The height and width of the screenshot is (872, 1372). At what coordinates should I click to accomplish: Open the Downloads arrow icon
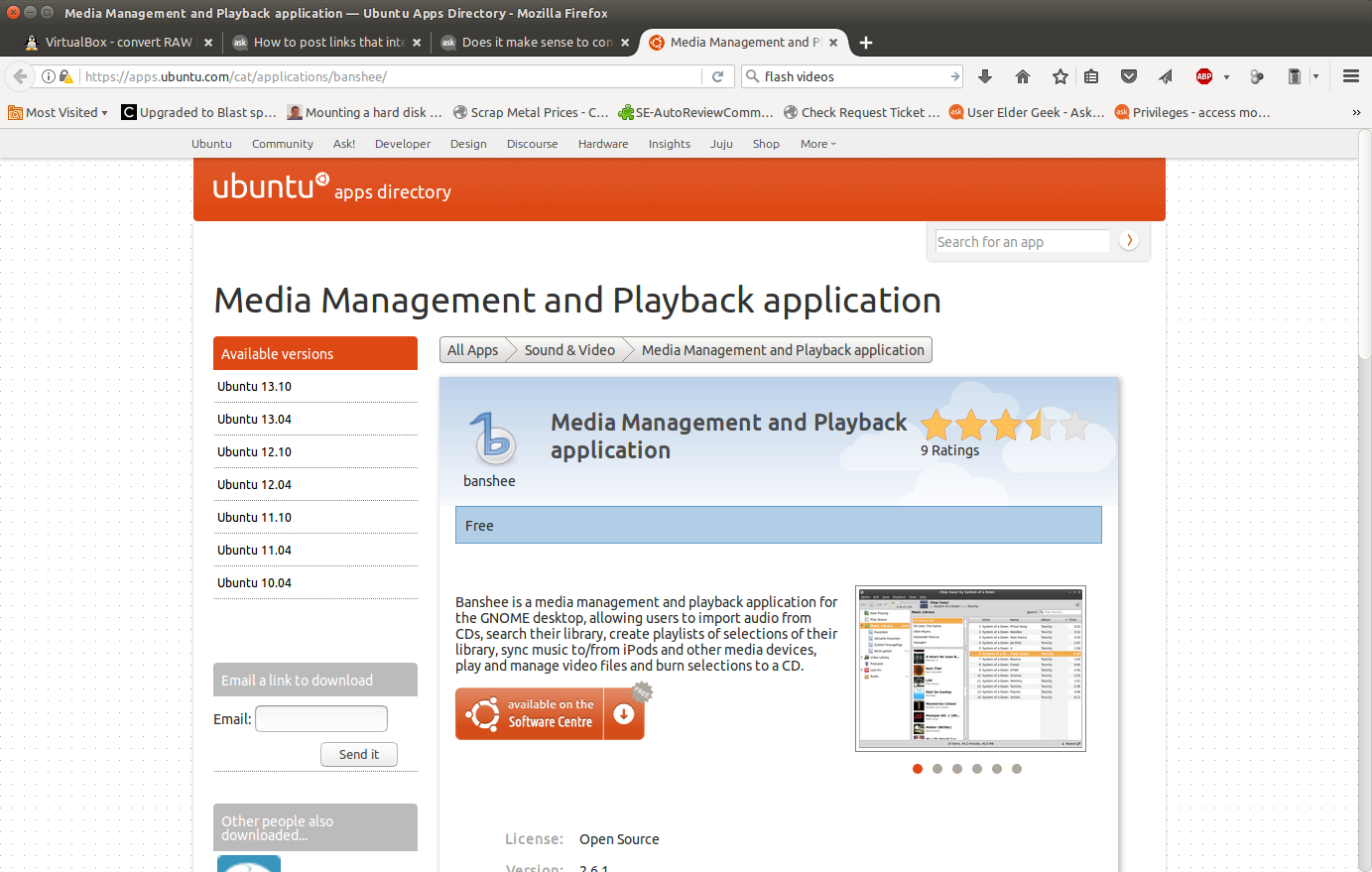coord(985,76)
